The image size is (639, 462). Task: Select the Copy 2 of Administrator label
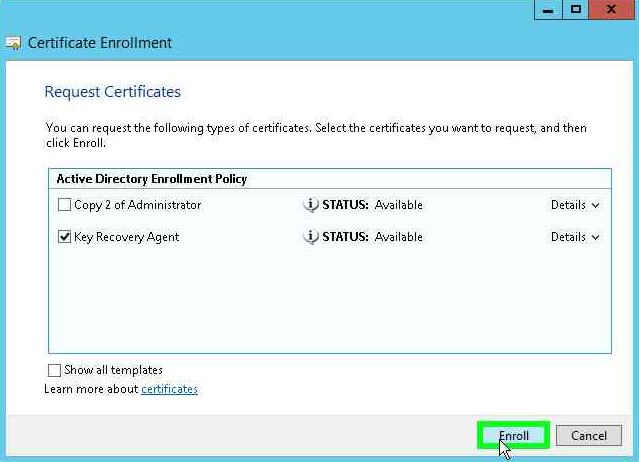[137, 205]
